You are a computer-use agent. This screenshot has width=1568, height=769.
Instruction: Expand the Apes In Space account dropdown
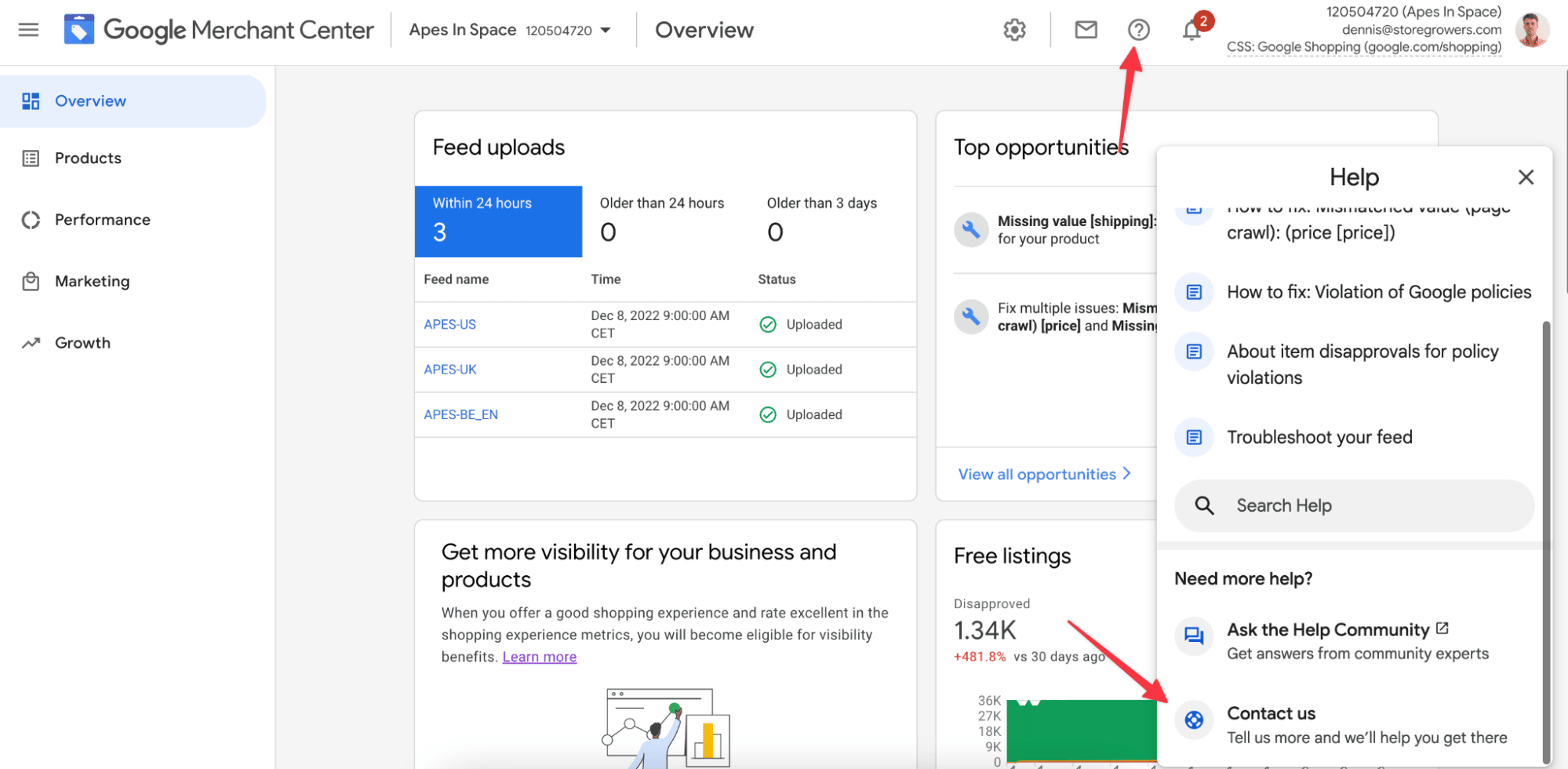point(510,30)
